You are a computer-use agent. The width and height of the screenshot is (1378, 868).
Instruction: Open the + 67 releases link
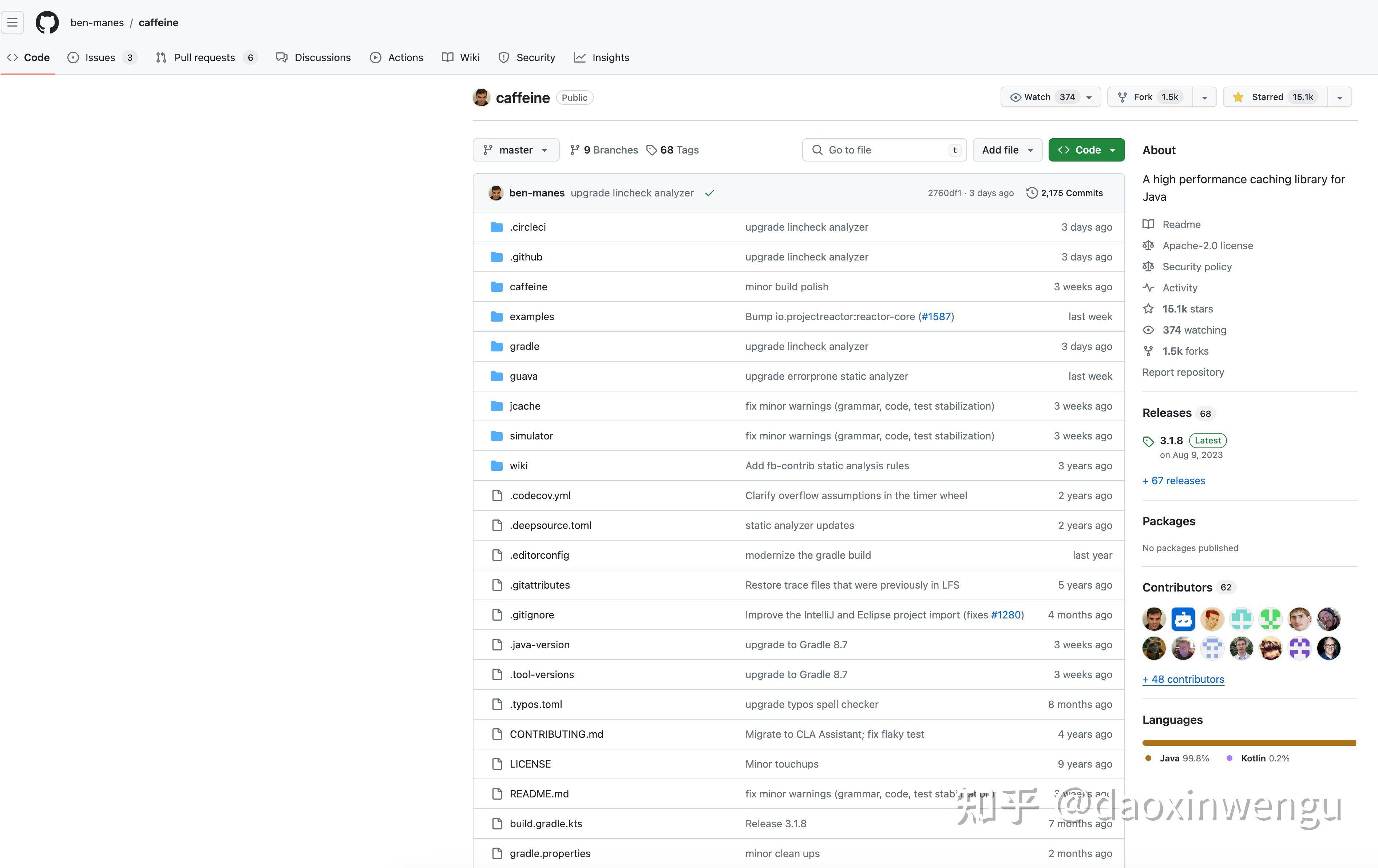point(1174,481)
